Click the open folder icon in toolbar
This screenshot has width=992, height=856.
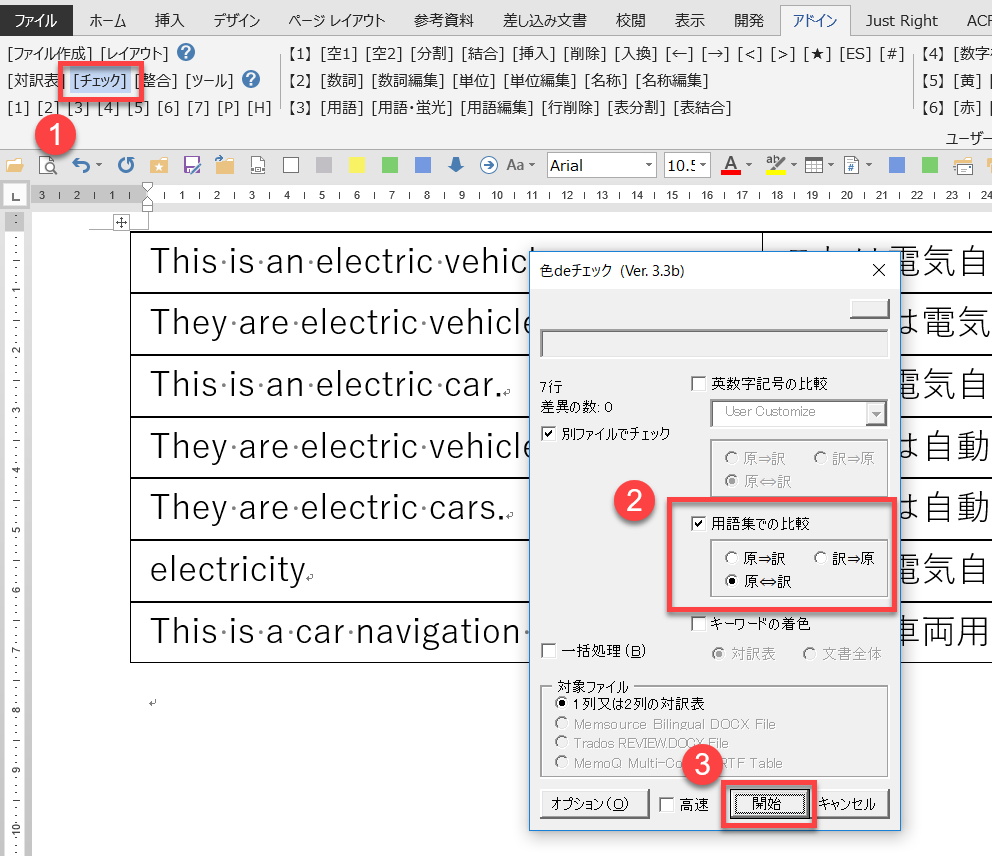point(14,165)
